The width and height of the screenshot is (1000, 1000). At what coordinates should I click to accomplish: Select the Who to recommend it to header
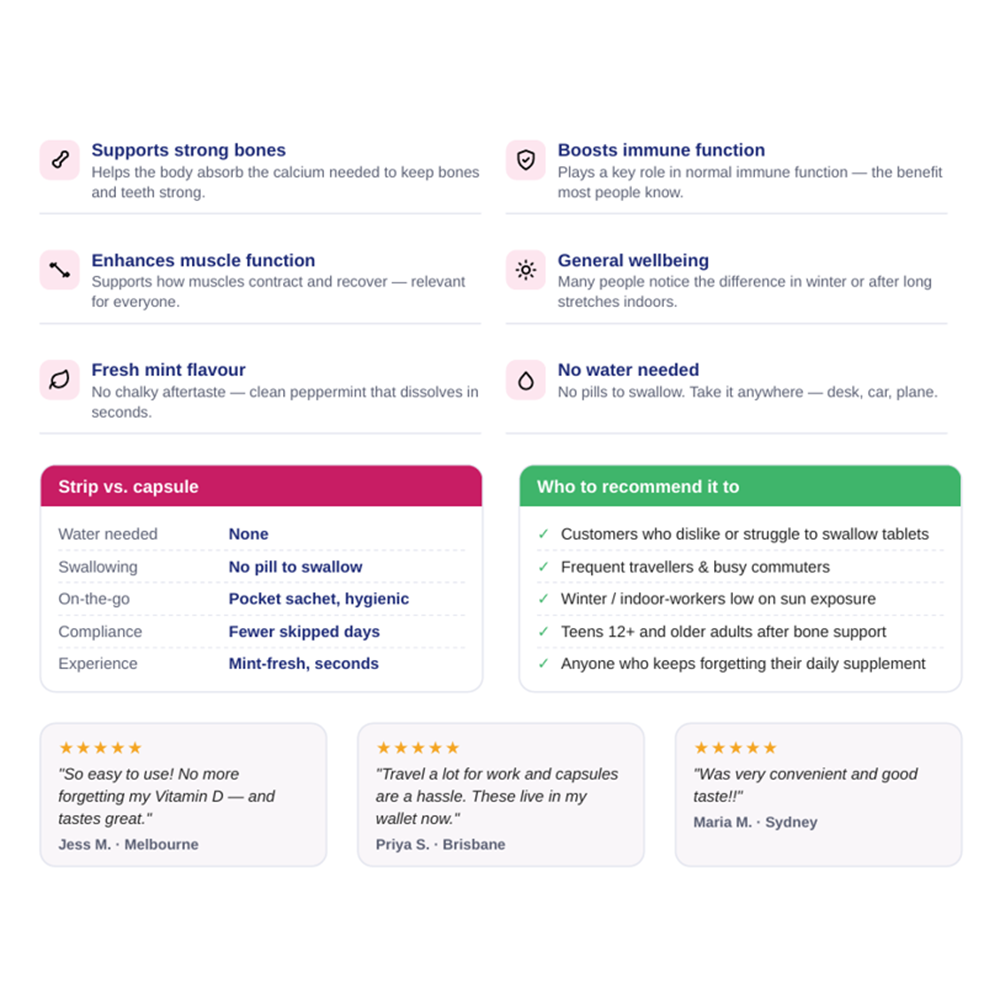[740, 486]
